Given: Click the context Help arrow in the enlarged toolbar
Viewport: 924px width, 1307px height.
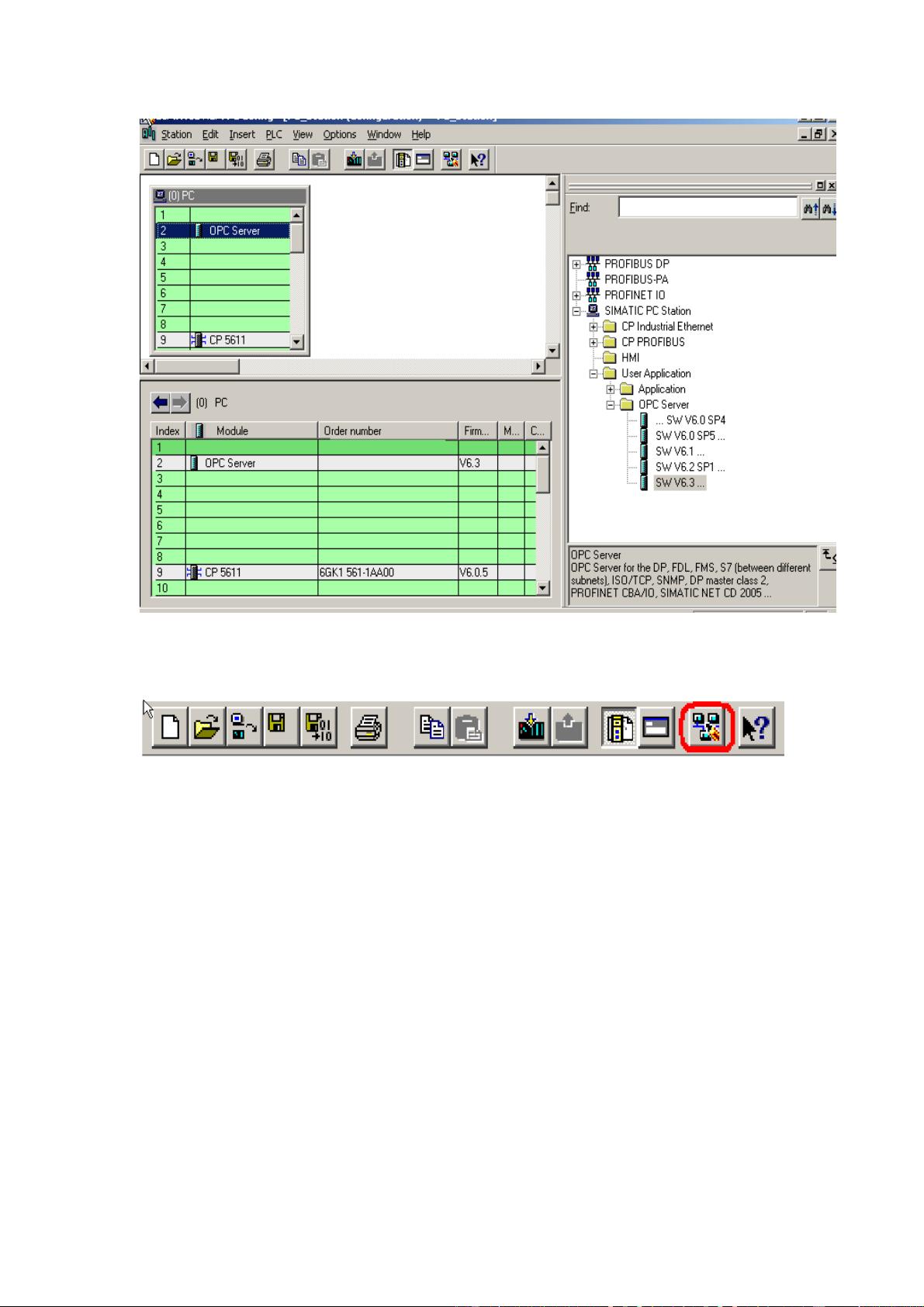Looking at the screenshot, I should coord(756,728).
